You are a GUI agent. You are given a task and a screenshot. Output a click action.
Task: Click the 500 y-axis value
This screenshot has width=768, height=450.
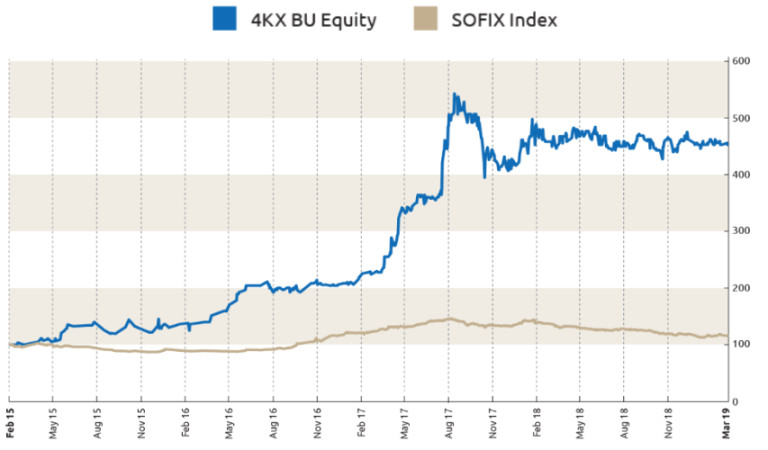[741, 119]
